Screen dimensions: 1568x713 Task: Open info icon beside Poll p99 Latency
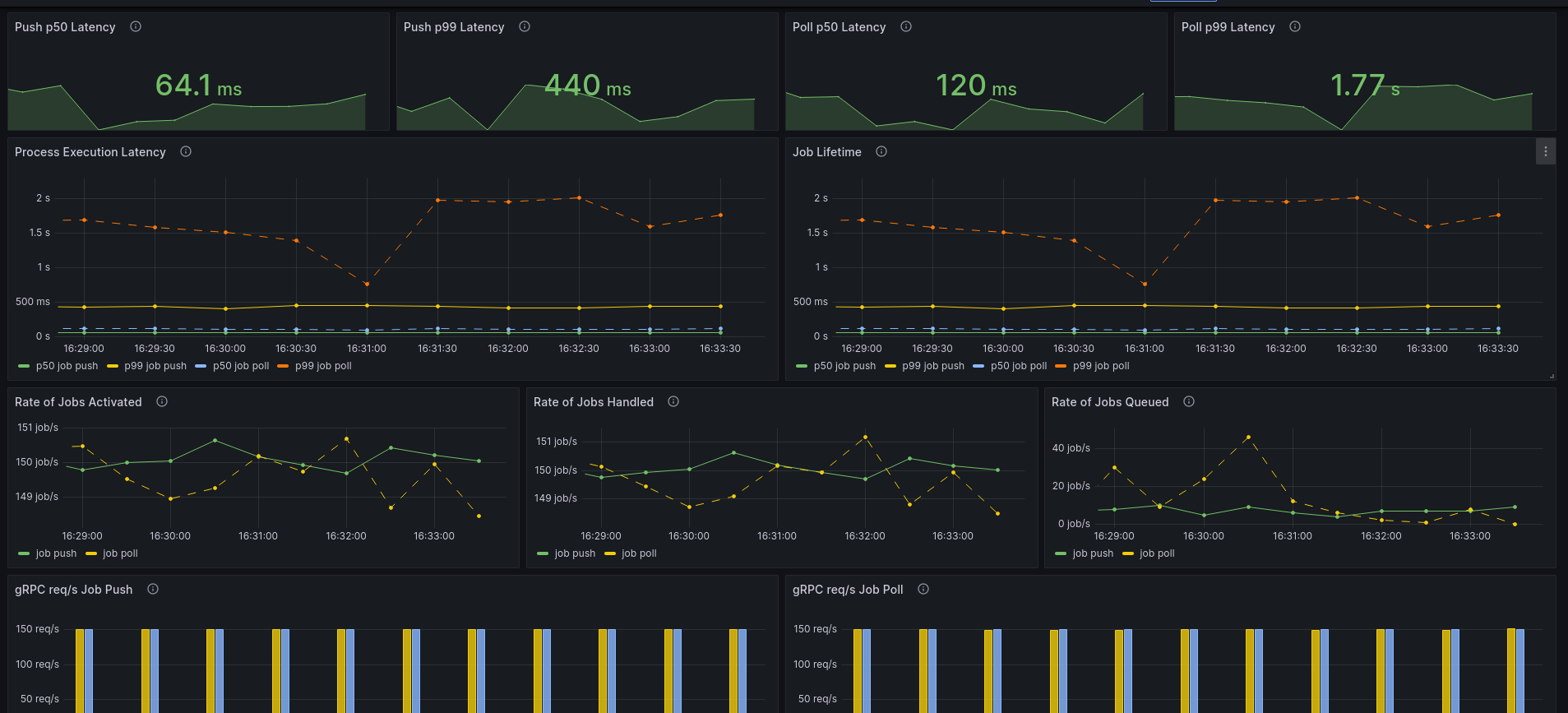click(x=1295, y=26)
